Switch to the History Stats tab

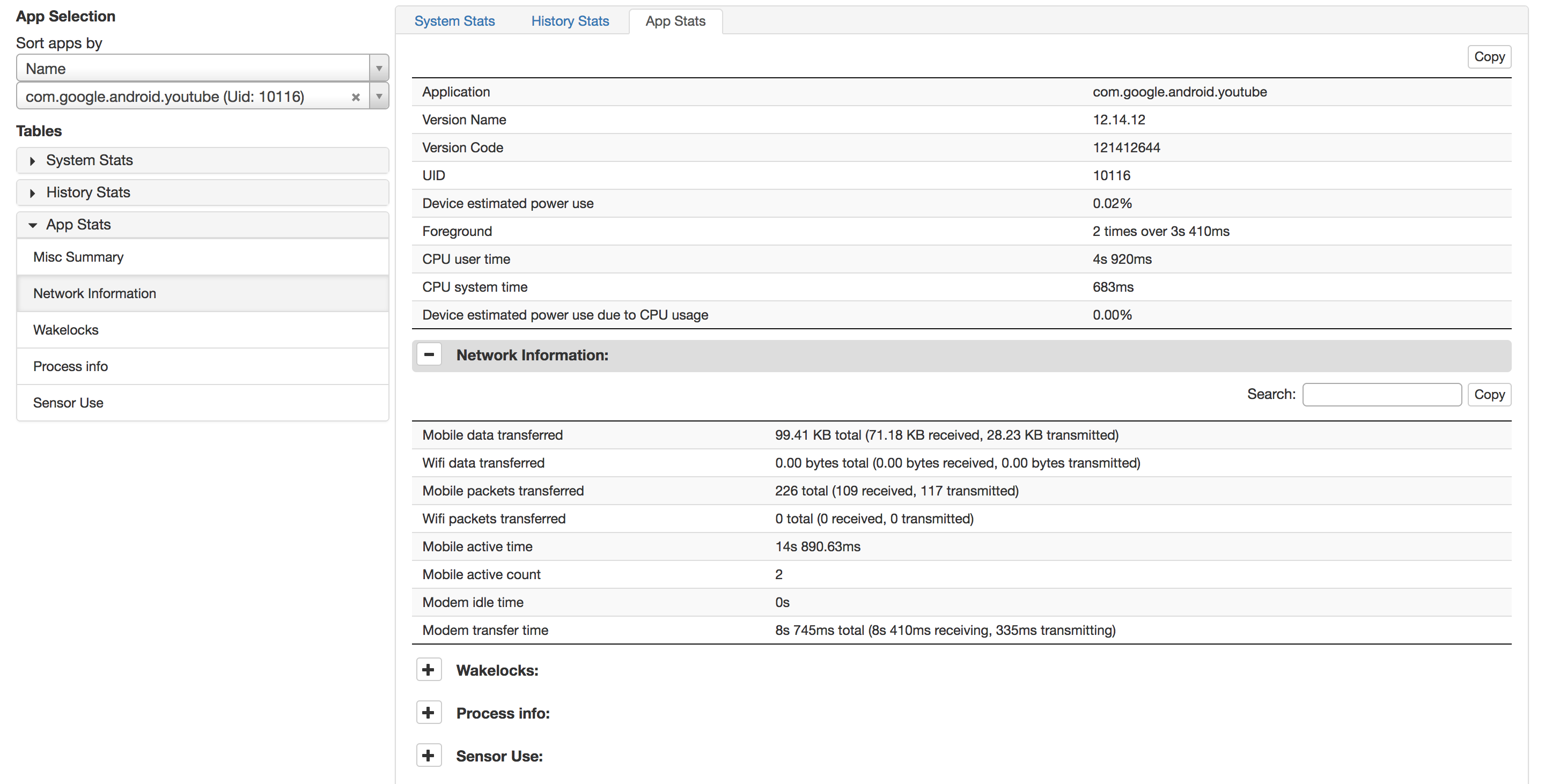pos(569,21)
